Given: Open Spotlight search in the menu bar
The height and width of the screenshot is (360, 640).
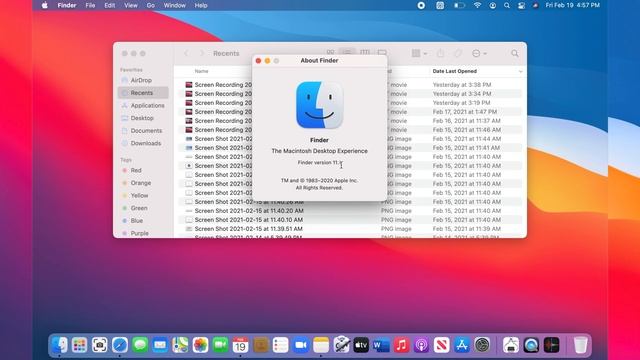Looking at the screenshot, I should click(x=507, y=5).
